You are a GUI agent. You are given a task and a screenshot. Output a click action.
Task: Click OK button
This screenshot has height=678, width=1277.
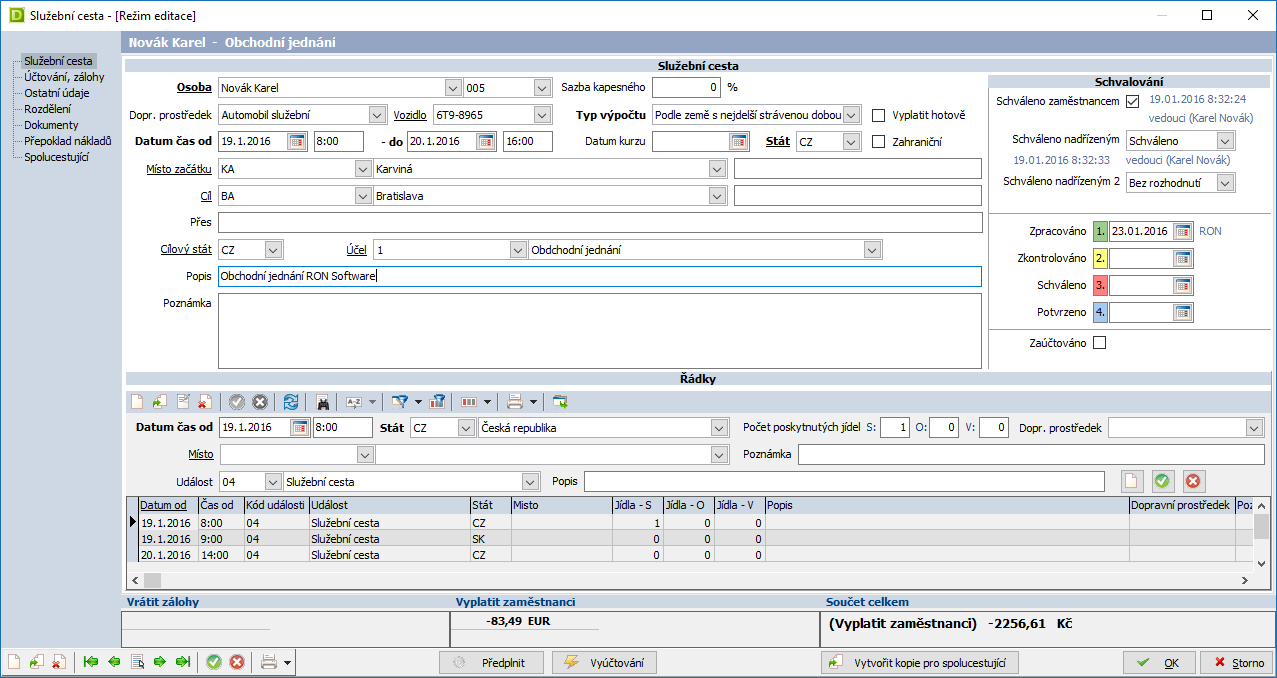(1158, 662)
